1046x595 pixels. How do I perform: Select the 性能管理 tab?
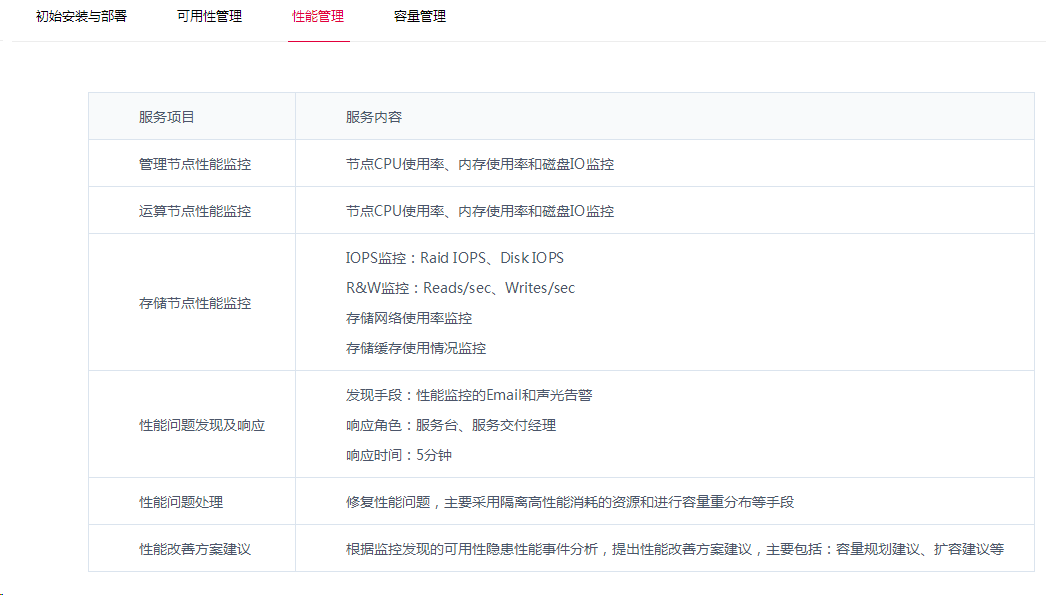point(318,17)
